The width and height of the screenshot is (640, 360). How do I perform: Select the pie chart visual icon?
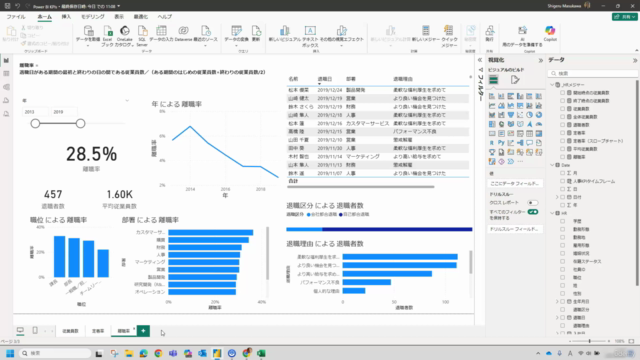(529, 115)
